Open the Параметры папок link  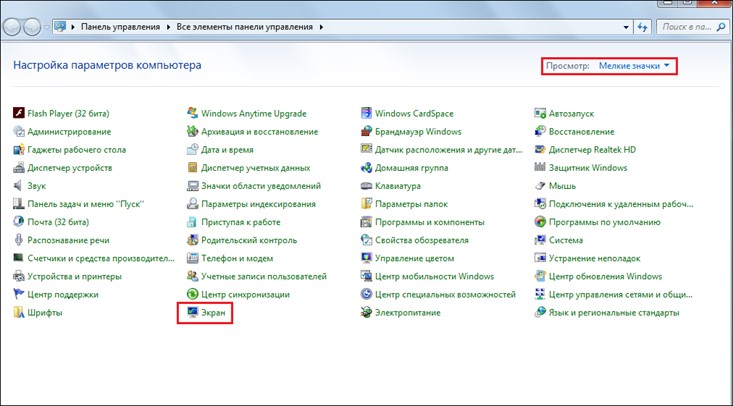point(411,204)
